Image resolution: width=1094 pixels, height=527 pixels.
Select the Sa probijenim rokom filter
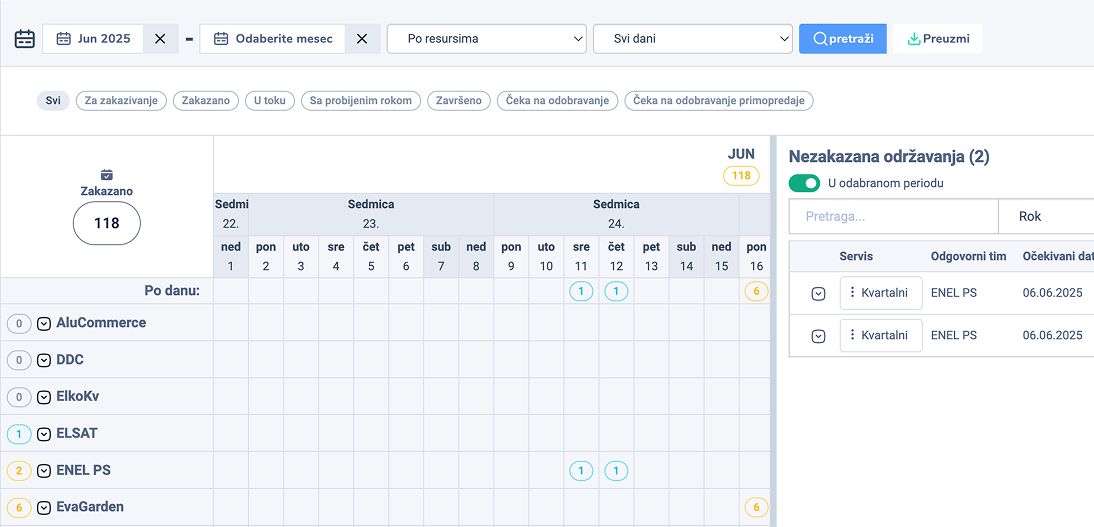(361, 101)
